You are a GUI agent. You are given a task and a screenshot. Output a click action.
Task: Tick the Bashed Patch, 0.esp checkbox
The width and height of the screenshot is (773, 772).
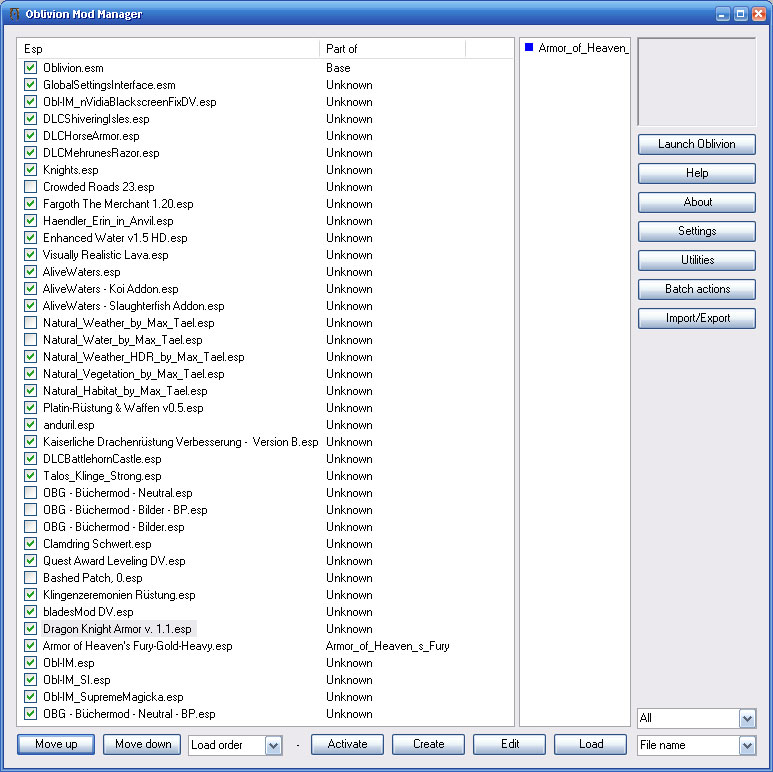[31, 578]
